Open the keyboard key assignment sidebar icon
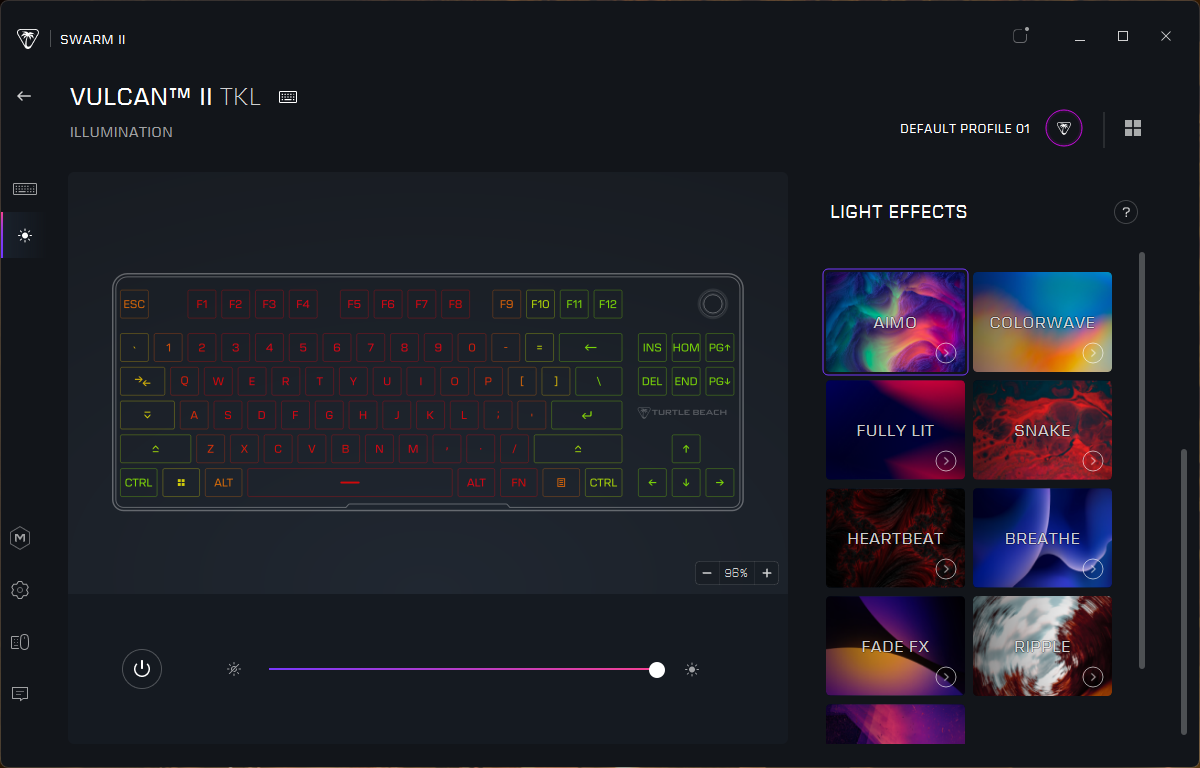 pos(25,189)
